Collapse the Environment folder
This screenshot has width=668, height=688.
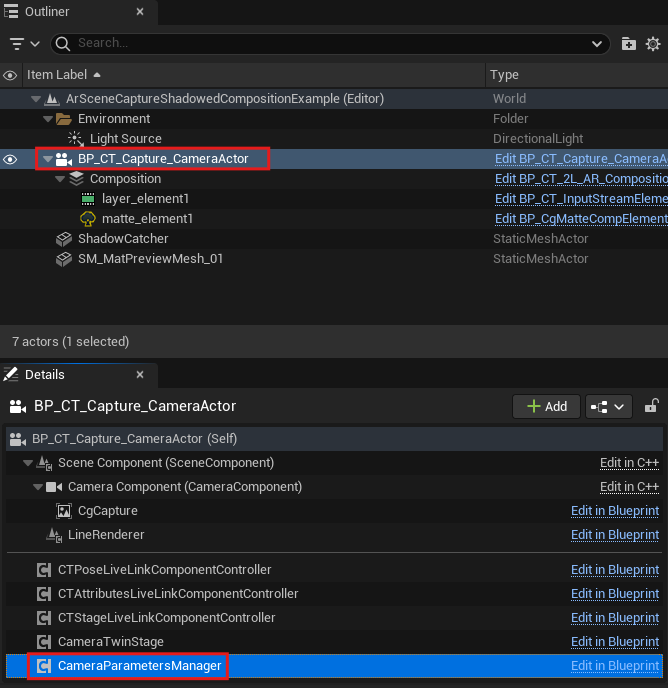point(47,119)
